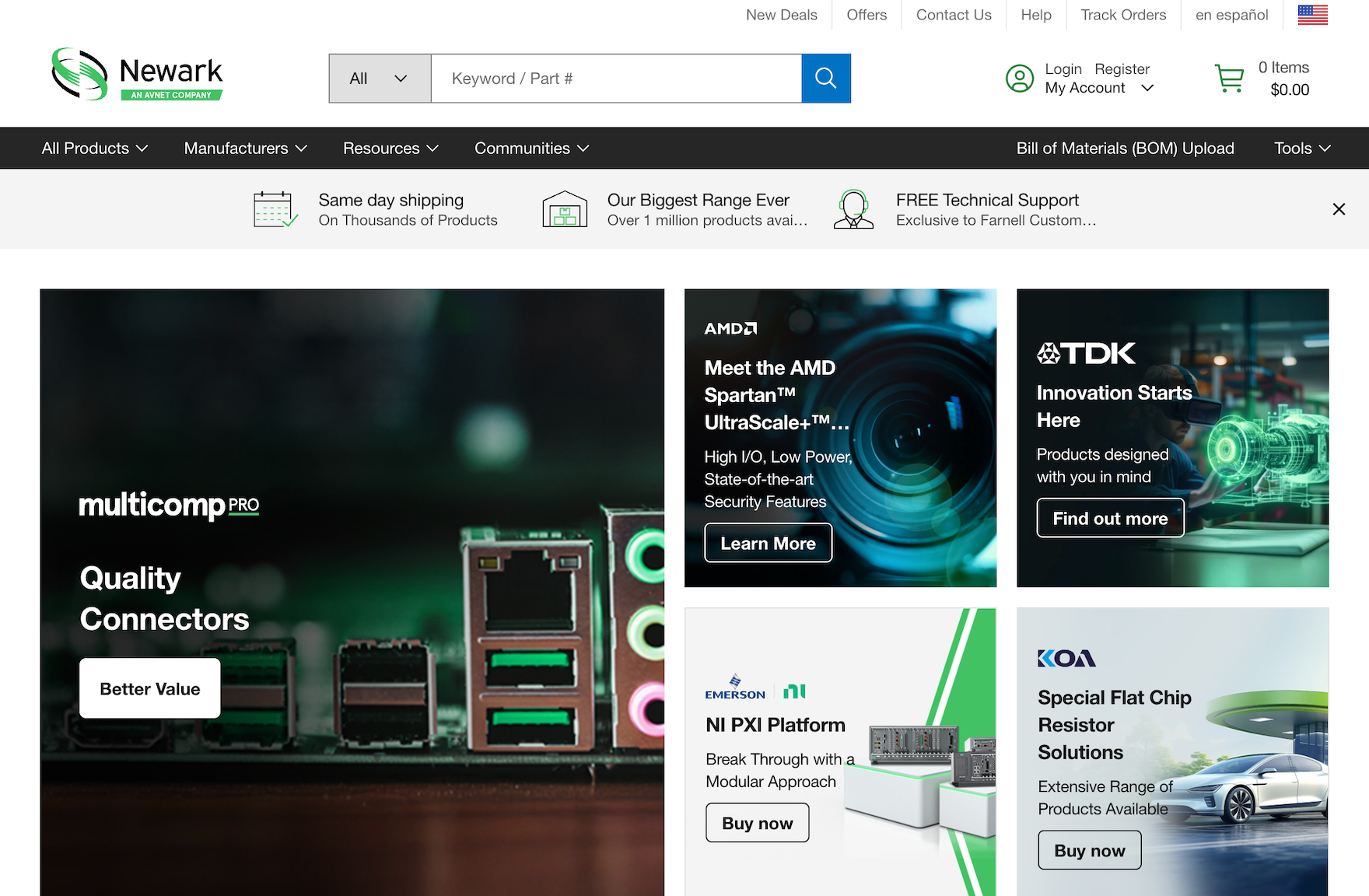Open the shopping cart icon

click(x=1230, y=79)
